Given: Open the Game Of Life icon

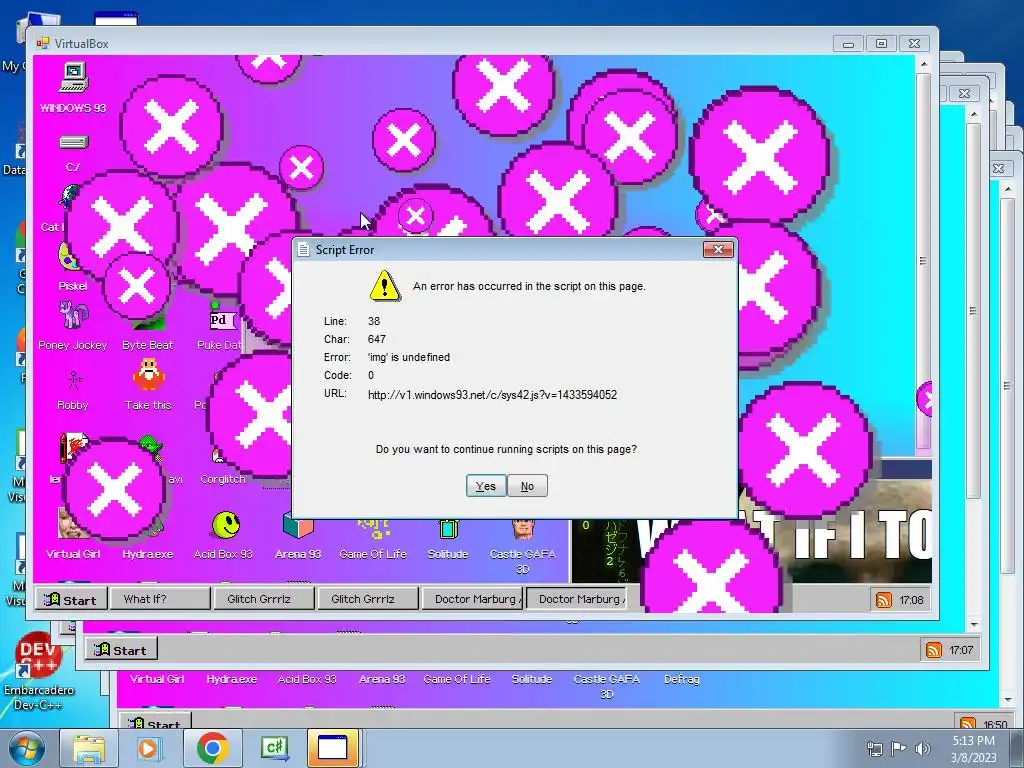Looking at the screenshot, I should click(x=373, y=528).
